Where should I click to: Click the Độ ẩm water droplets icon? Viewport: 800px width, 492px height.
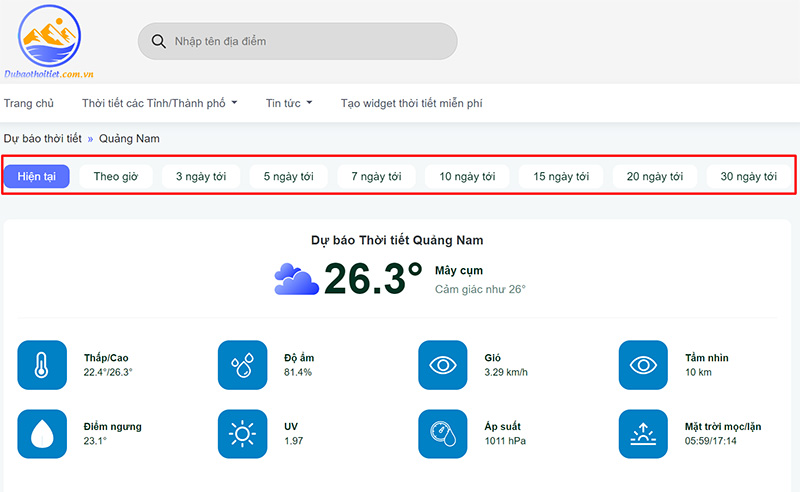tap(242, 365)
